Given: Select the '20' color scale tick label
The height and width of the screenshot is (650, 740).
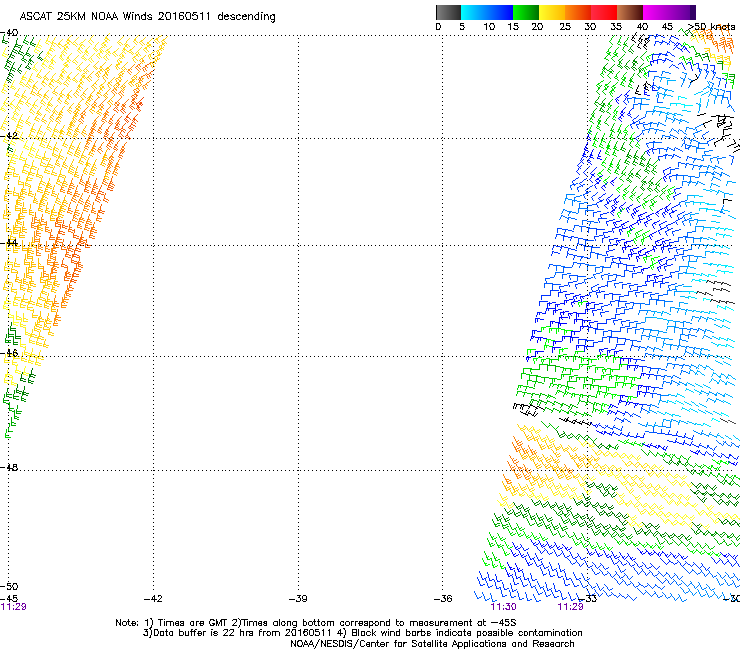Looking at the screenshot, I should click(537, 27).
